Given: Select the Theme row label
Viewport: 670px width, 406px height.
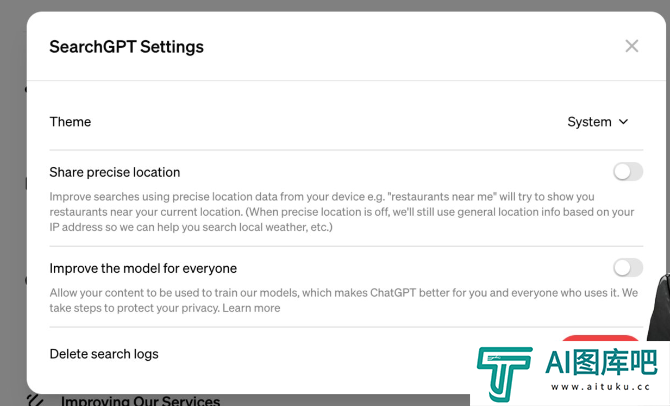Looking at the screenshot, I should pos(70,122).
